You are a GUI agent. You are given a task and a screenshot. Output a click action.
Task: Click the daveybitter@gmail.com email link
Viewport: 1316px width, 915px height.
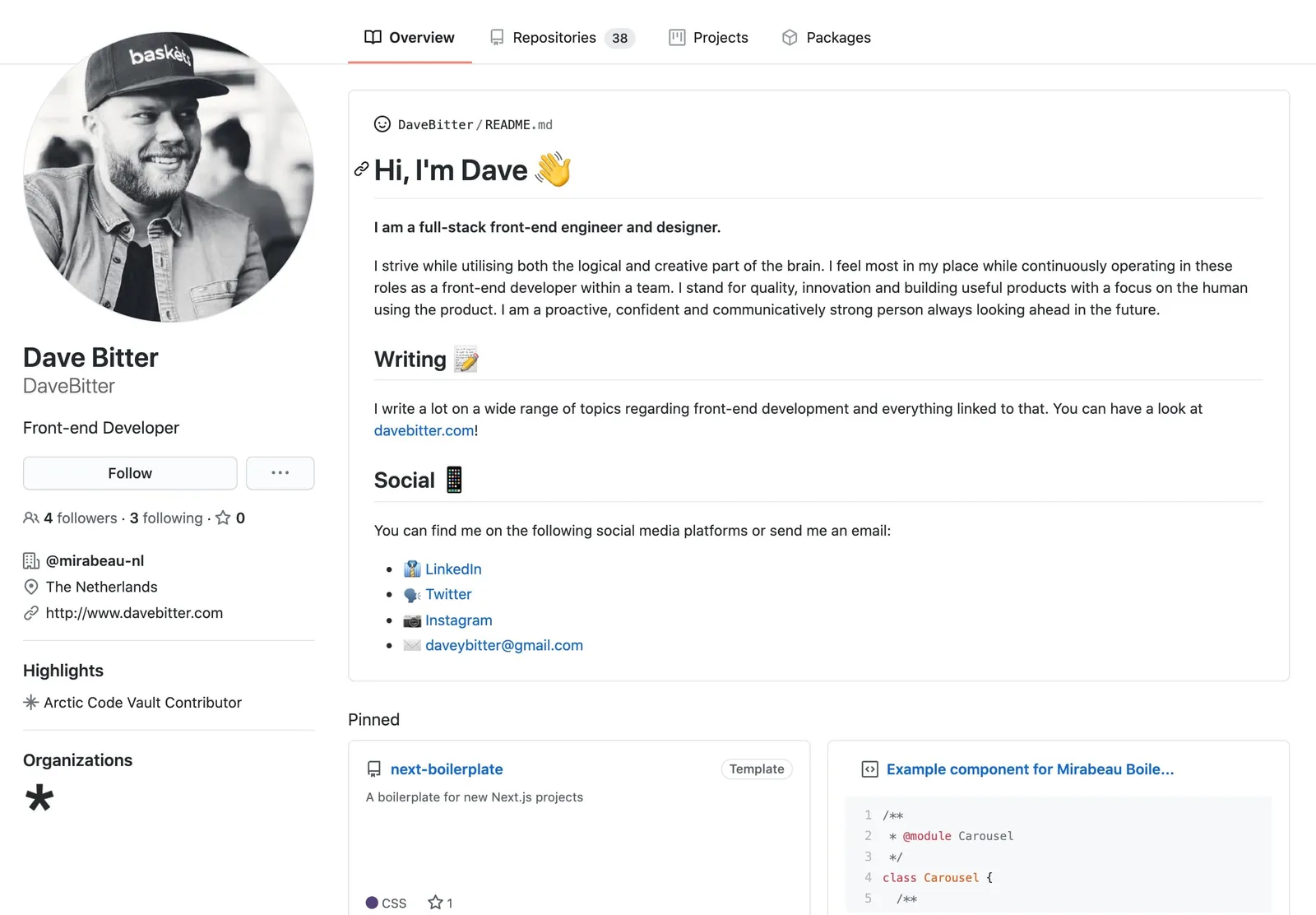(503, 646)
